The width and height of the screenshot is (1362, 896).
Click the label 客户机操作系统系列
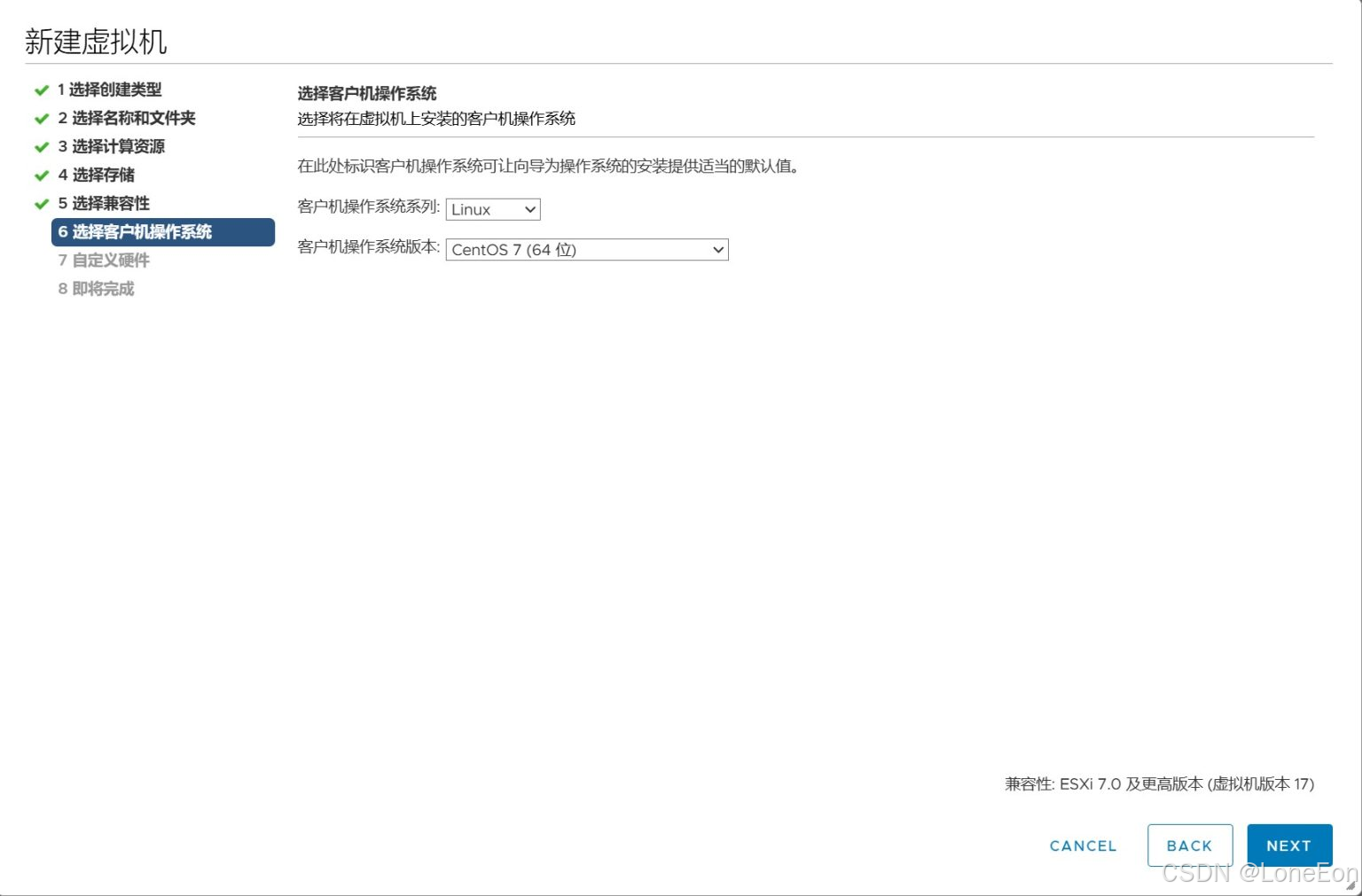[x=369, y=206]
